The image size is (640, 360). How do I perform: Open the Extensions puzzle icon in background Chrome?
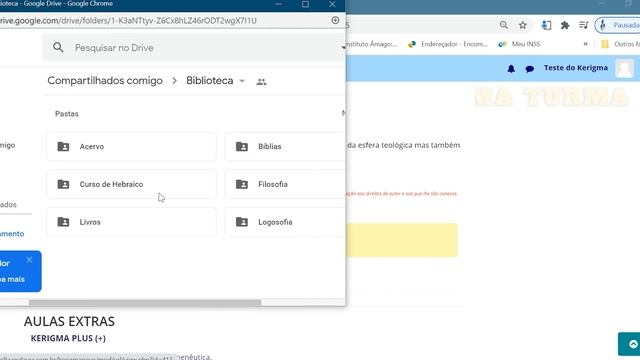(x=565, y=25)
